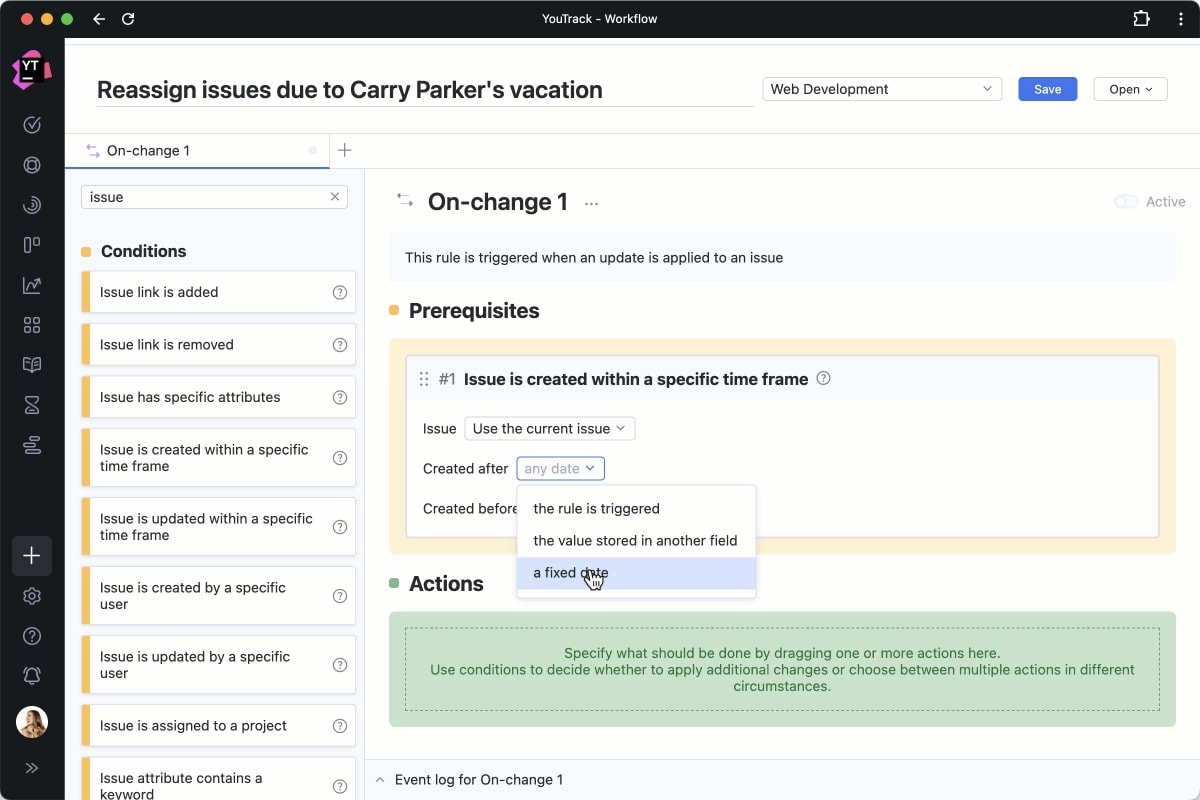The image size is (1200, 800).
Task: Click the blue Save button
Action: (1047, 89)
